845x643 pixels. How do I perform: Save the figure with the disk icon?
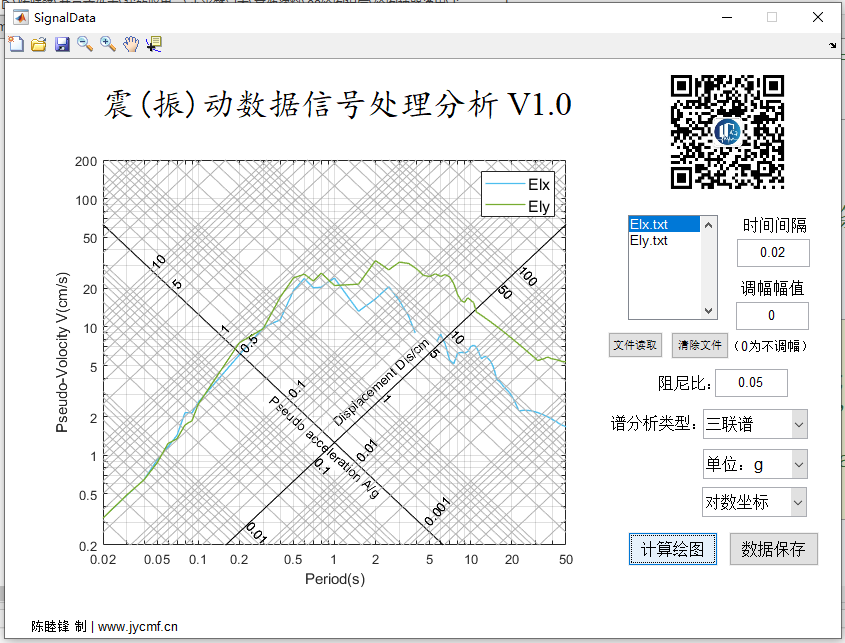[61, 43]
